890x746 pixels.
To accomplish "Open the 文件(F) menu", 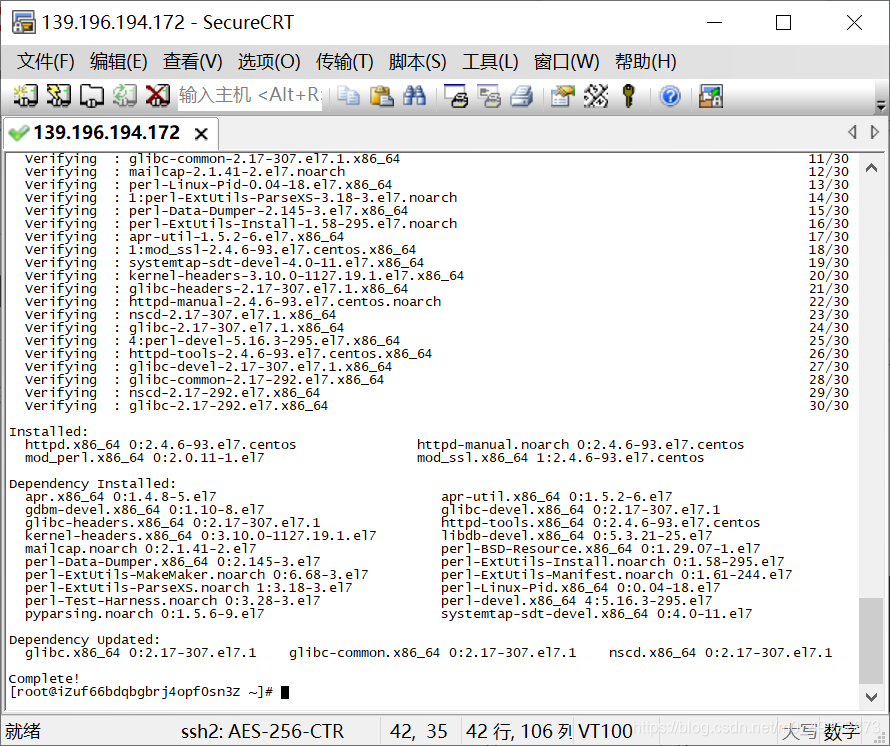I will point(45,61).
